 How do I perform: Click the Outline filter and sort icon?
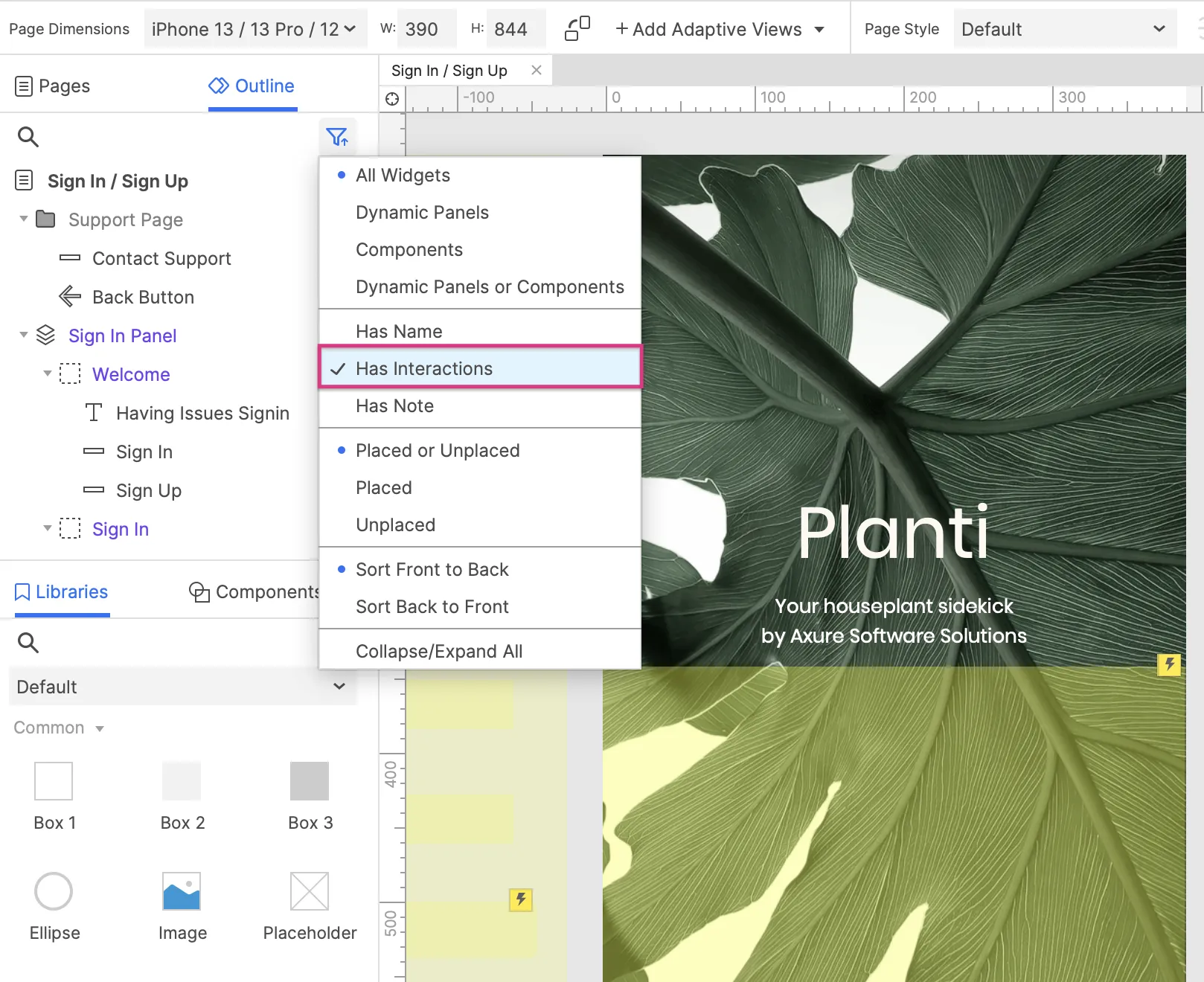point(337,137)
